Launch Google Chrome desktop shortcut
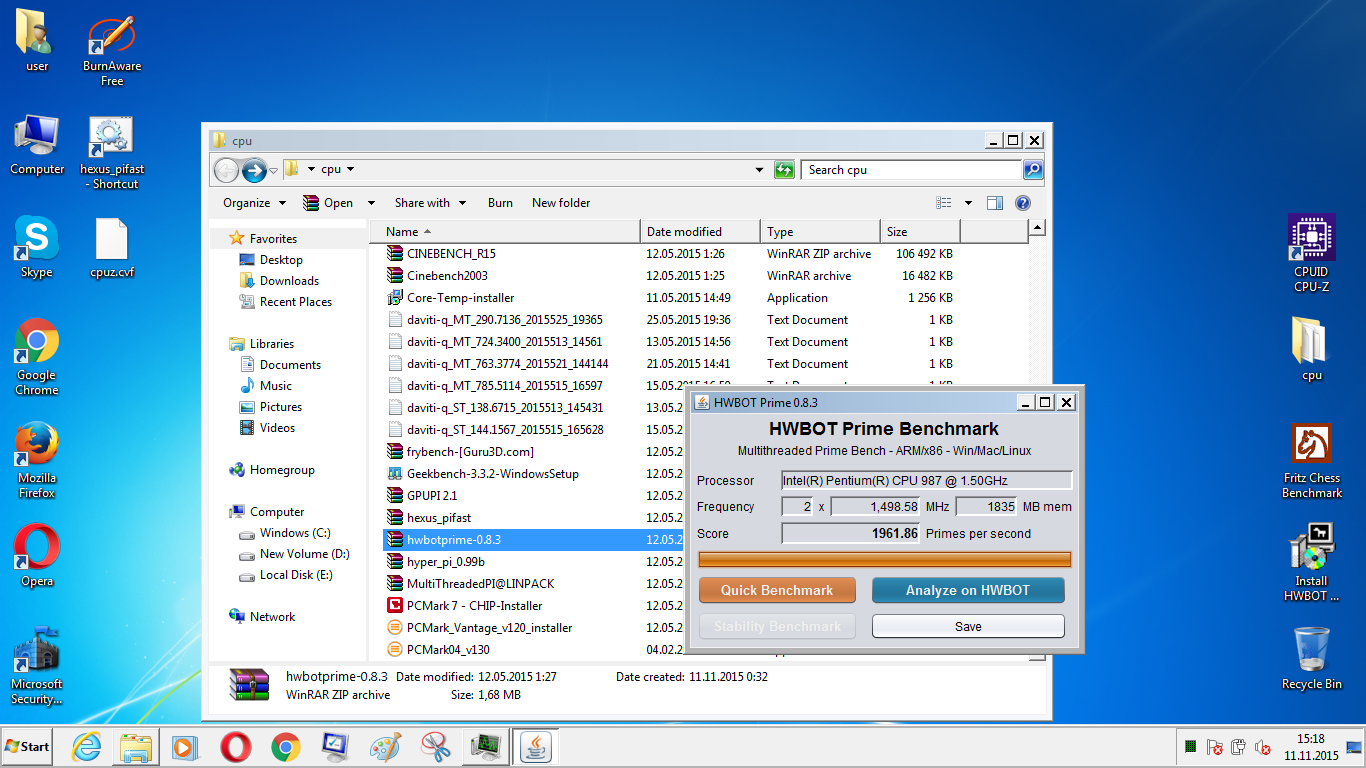The height and width of the screenshot is (768, 1366). [36, 358]
